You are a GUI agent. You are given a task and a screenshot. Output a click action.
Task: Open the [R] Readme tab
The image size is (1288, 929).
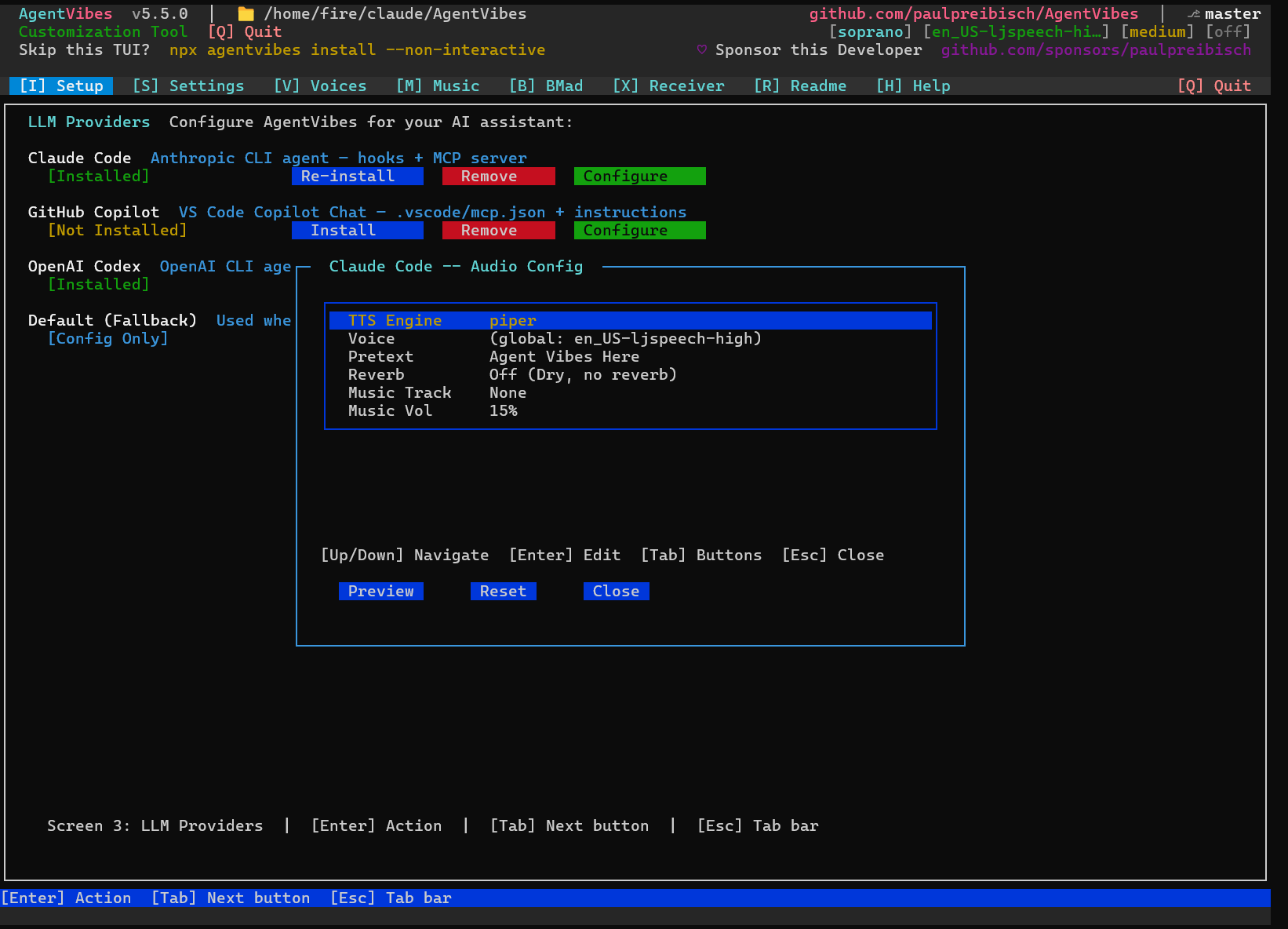800,86
